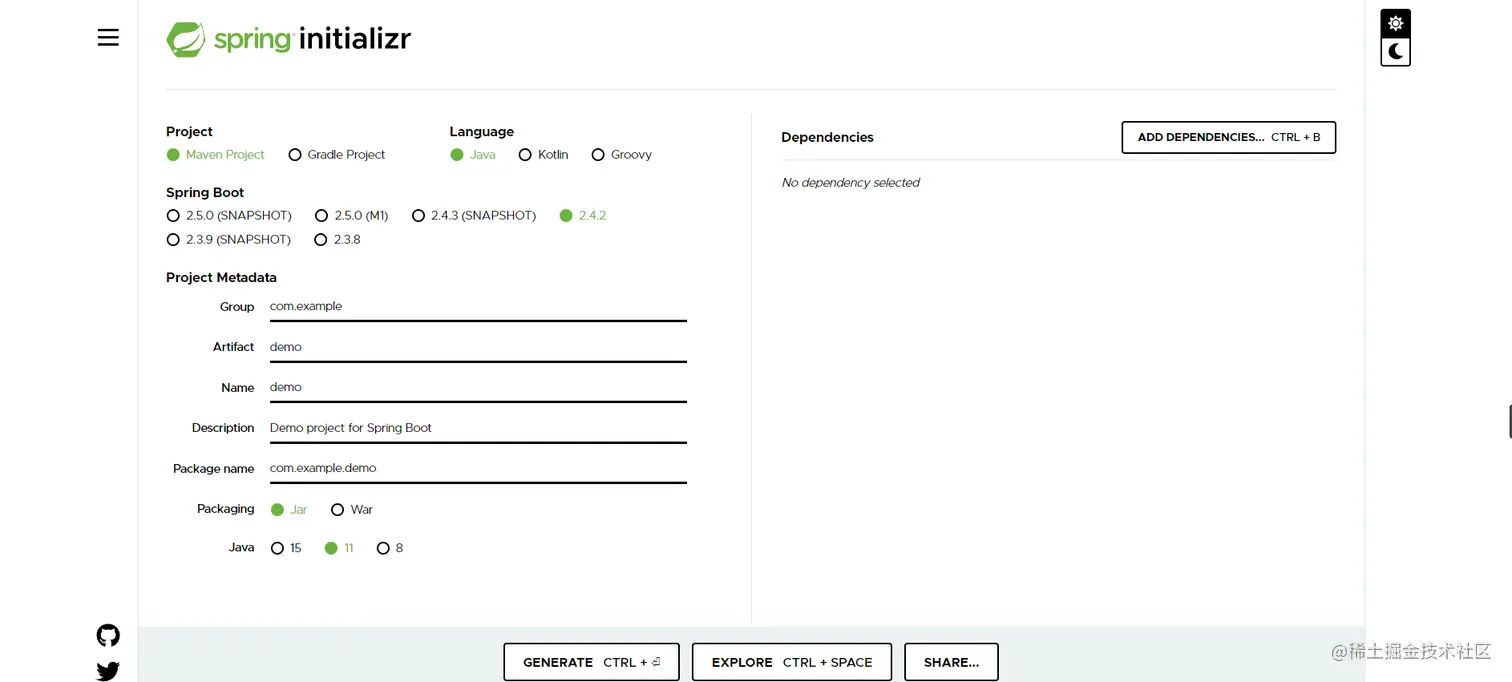Select Maven Project radio option
This screenshot has width=1512, height=682.
click(216, 155)
